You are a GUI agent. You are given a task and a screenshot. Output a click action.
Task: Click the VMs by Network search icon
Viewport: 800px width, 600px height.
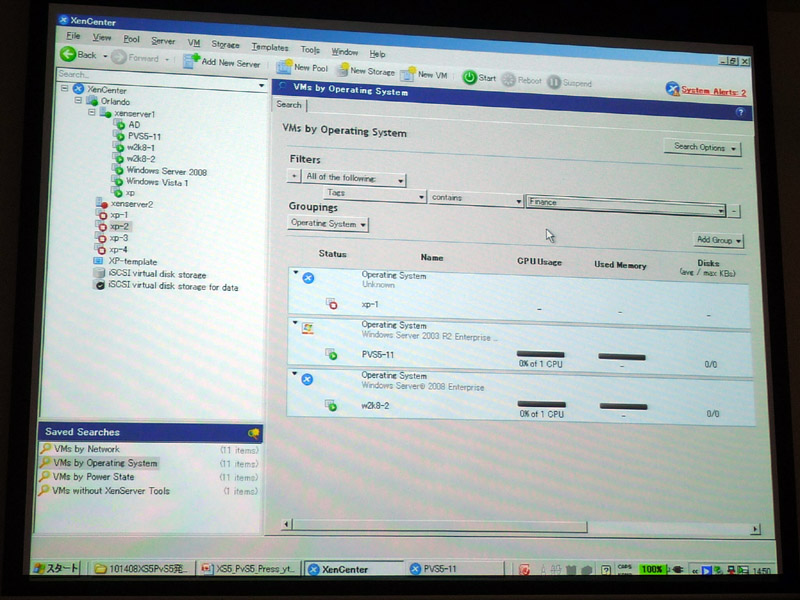[x=46, y=448]
